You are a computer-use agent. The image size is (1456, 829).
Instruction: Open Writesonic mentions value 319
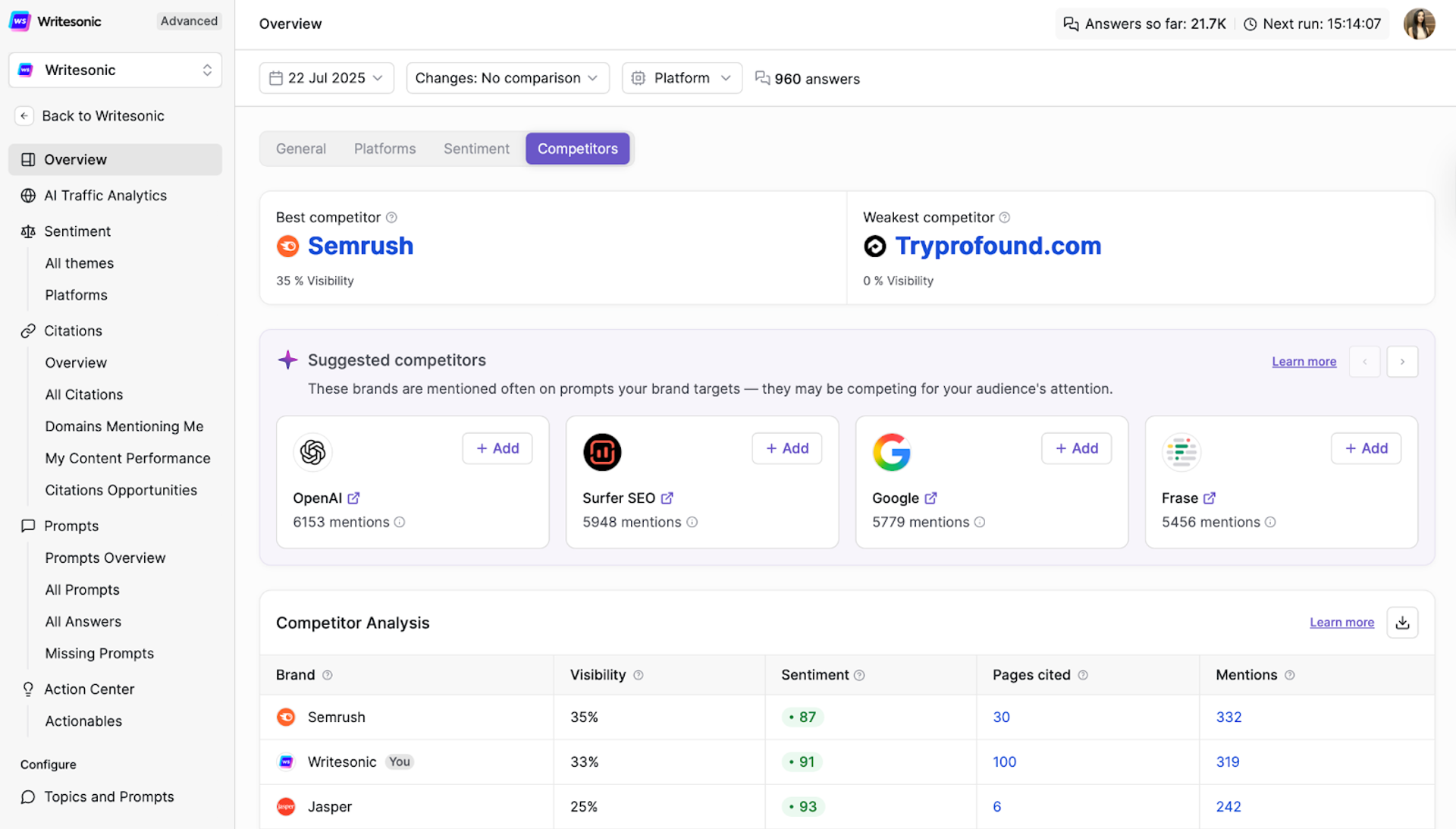[1228, 762]
